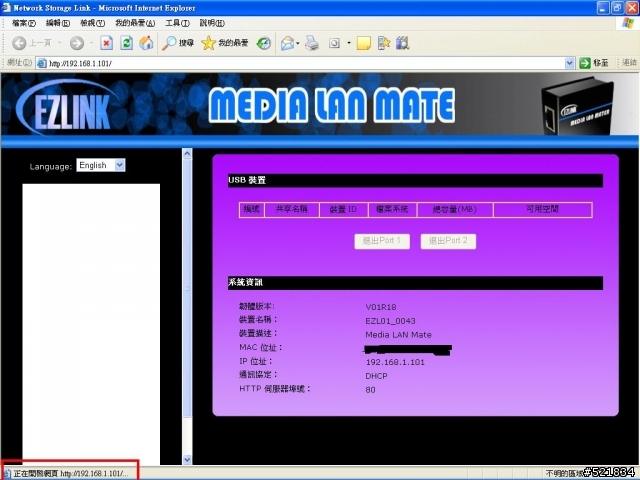Click the favorites folder star icon
Viewport: 640px width, 480px height.
pyautogui.click(x=384, y=43)
